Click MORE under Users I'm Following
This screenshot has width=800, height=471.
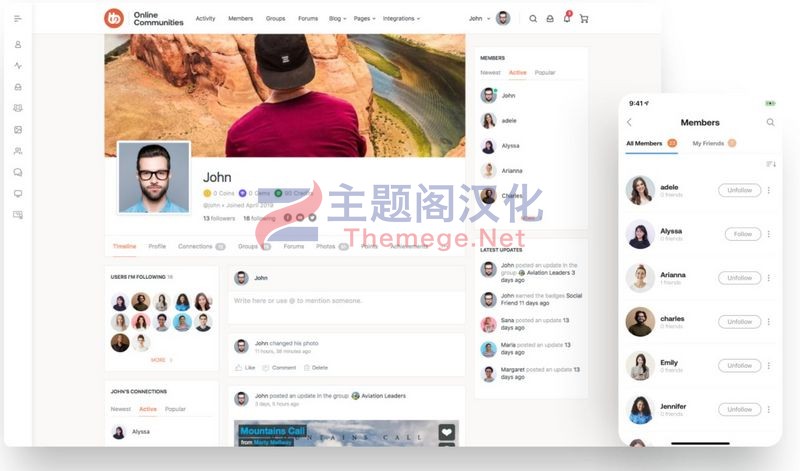click(161, 360)
